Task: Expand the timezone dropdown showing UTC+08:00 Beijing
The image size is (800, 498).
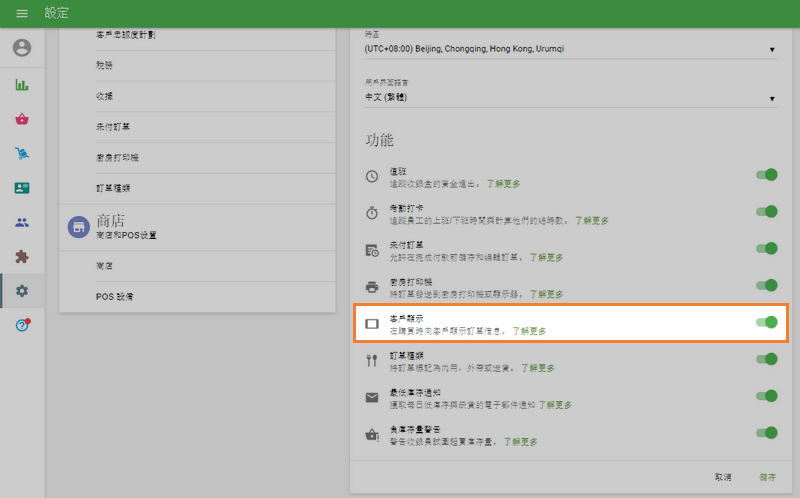Action: (x=570, y=49)
